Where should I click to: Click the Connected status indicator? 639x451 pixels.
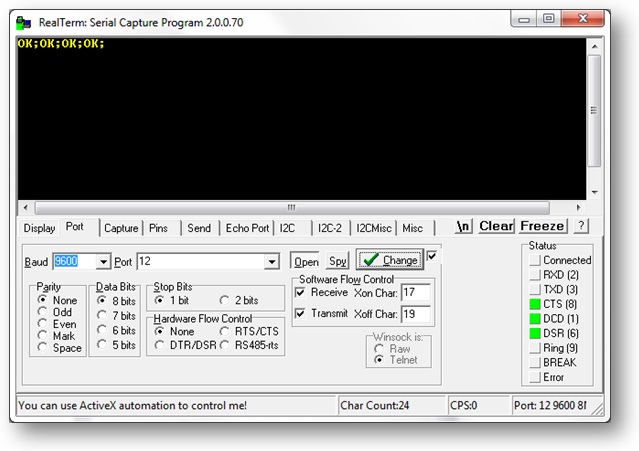tap(535, 260)
